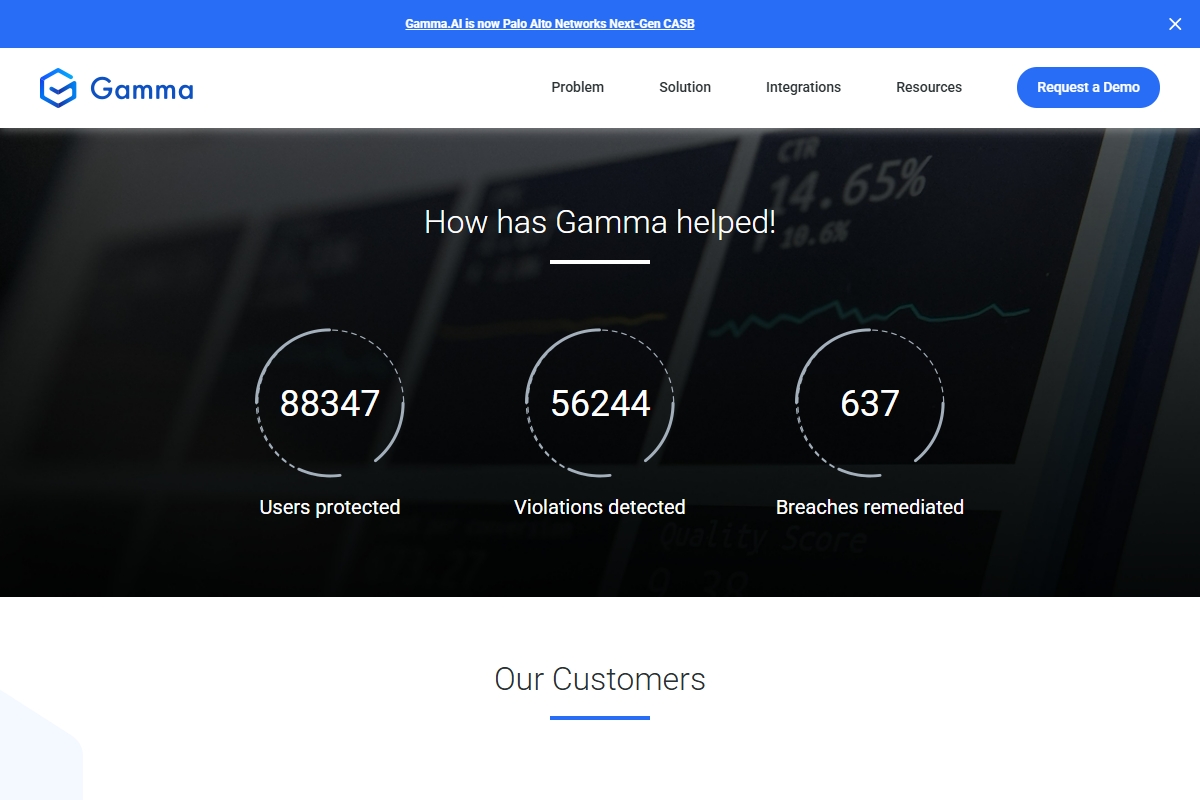Viewport: 1200px width, 800px height.
Task: Dismiss the blue announcement banner
Action: click(x=1175, y=24)
